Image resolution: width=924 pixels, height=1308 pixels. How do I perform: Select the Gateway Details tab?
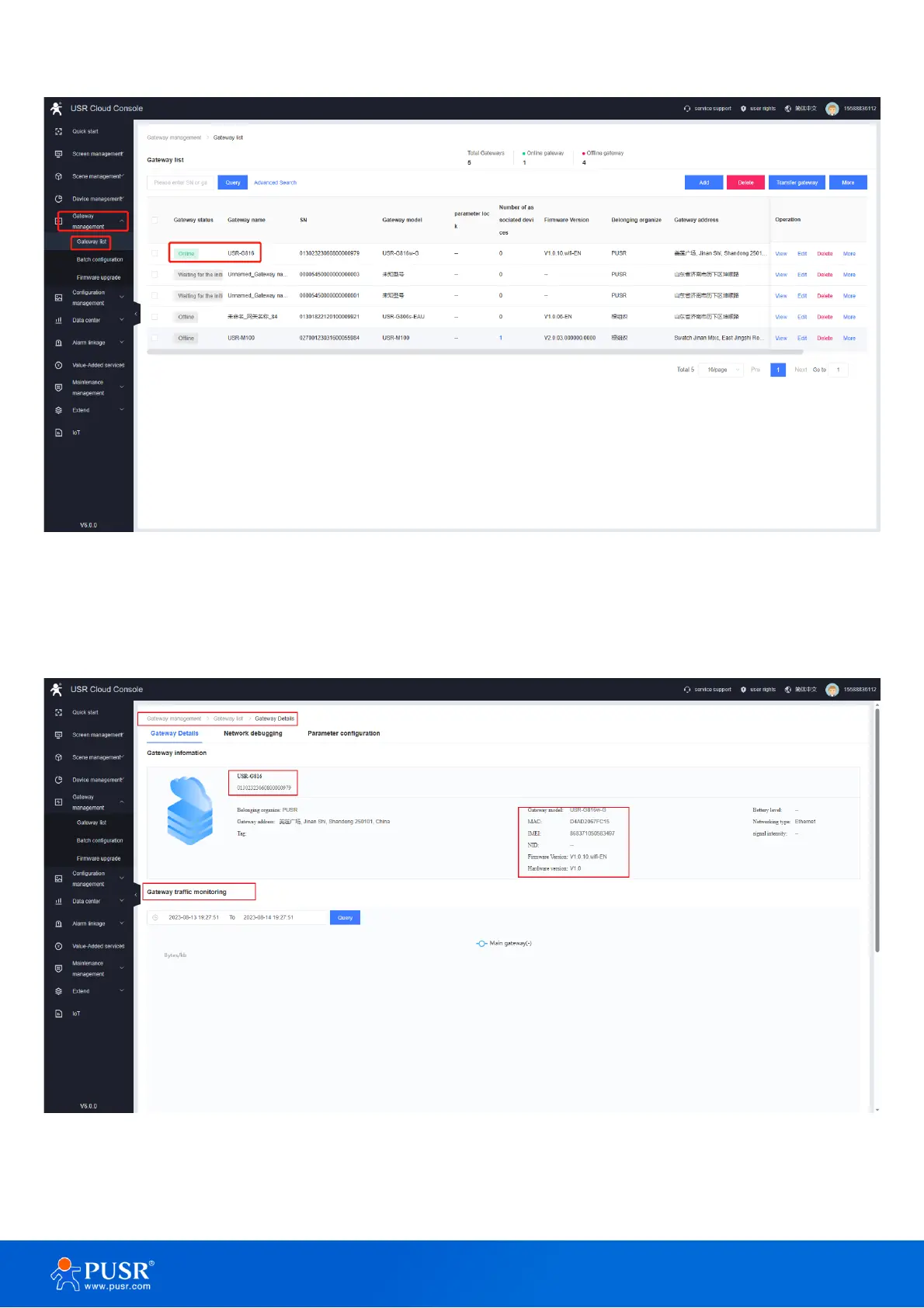click(x=175, y=733)
